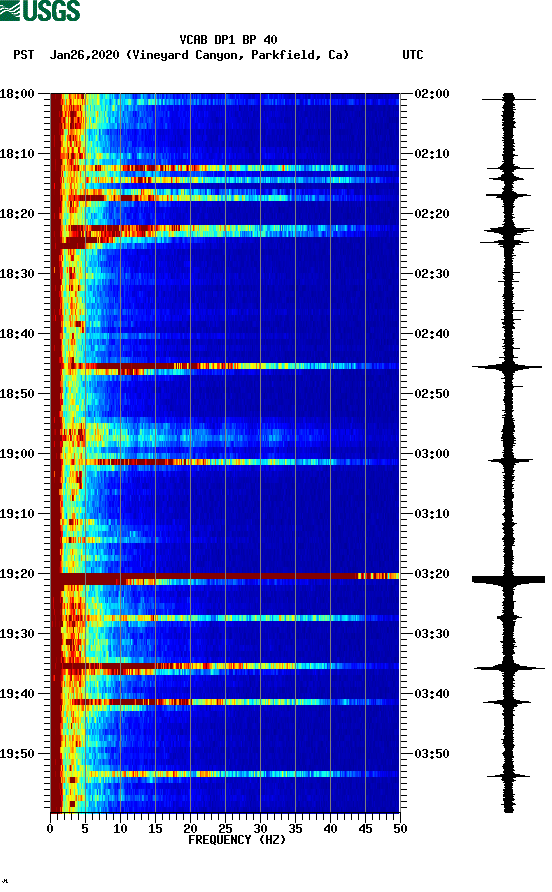Click the Vineyard Canyon, Parkfield, Ca location text
The height and width of the screenshot is (892, 552).
pyautogui.click(x=237, y=55)
